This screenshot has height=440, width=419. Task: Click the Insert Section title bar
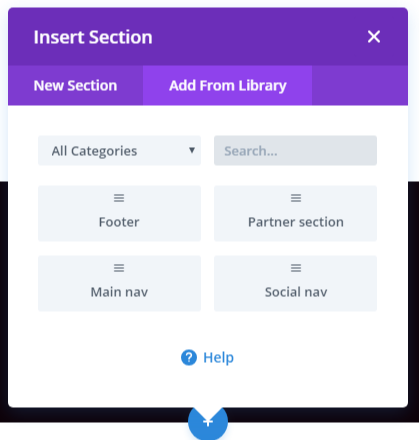pyautogui.click(x=208, y=37)
